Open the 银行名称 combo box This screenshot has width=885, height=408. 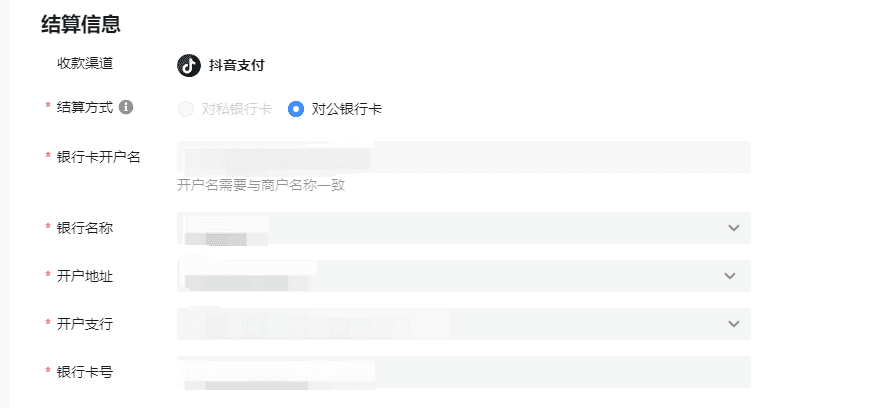463,228
